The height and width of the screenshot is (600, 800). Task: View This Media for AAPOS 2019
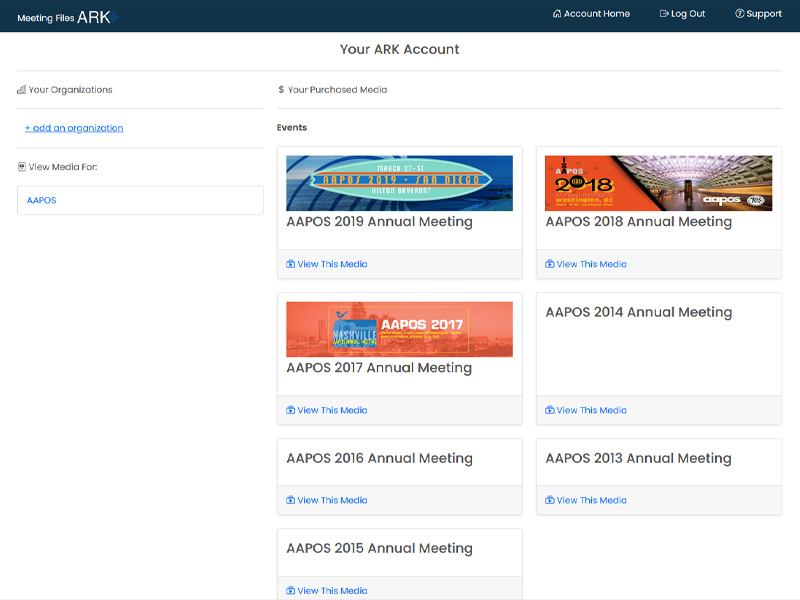327,264
